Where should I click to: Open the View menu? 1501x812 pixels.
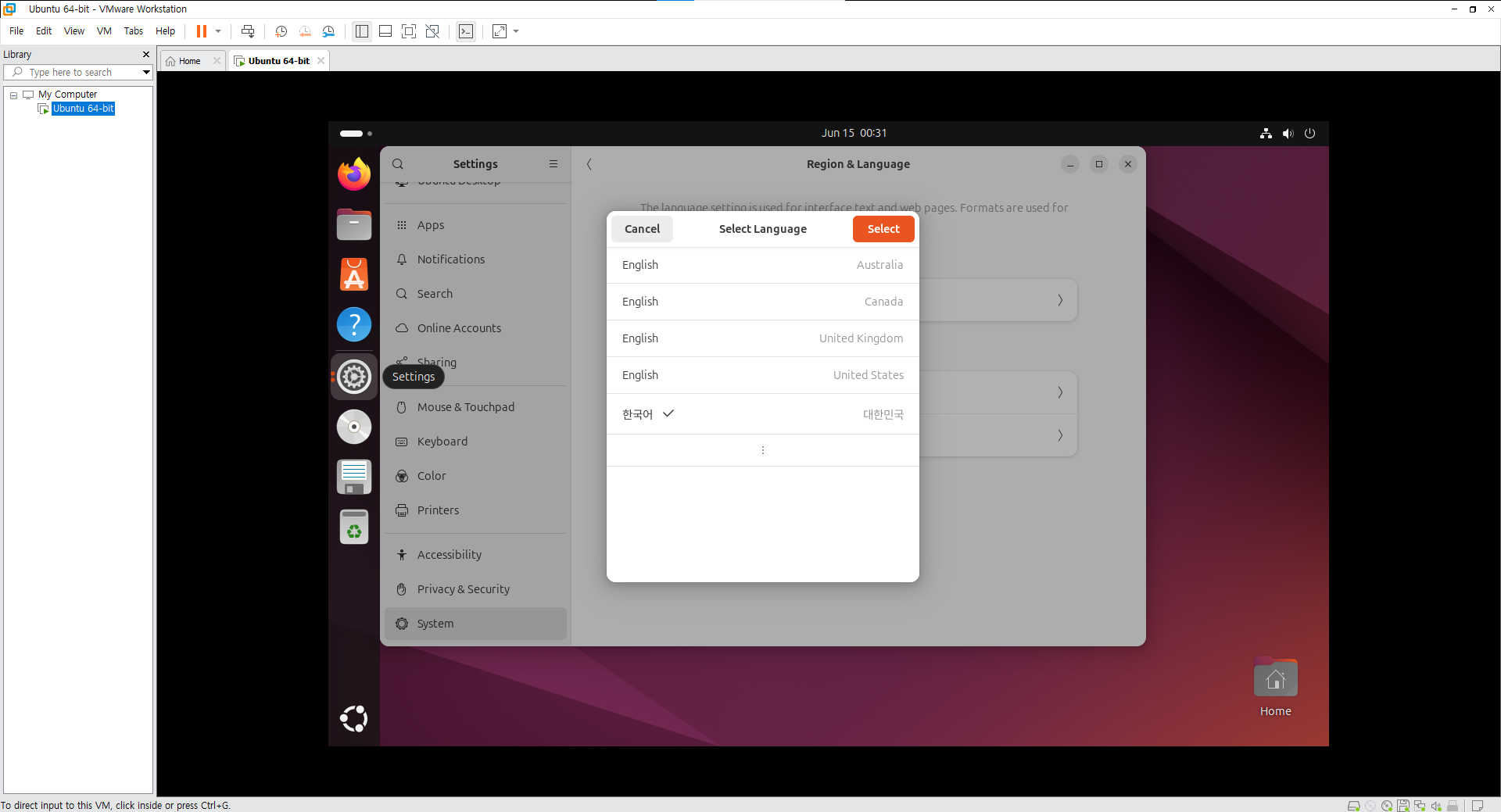tap(74, 31)
